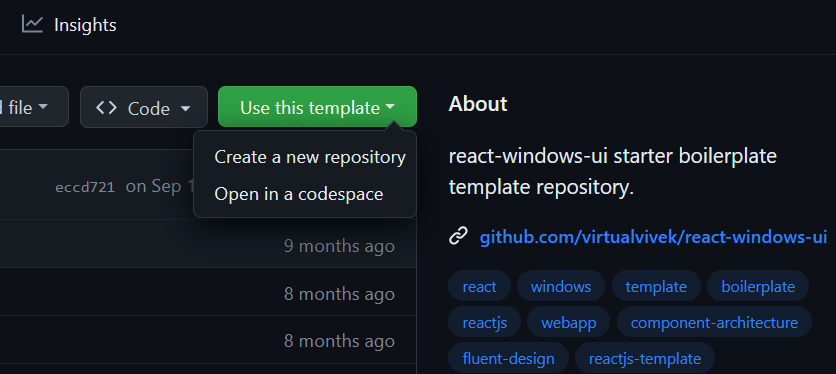Click the Insights graph icon
The height and width of the screenshot is (374, 836).
coord(32,24)
